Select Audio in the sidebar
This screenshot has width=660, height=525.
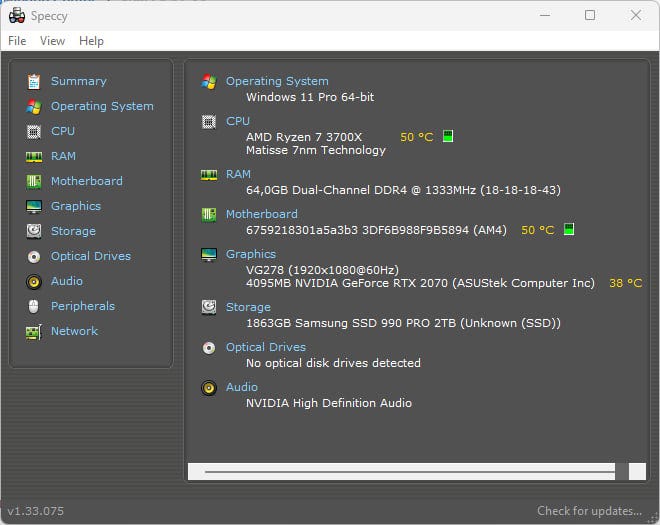[67, 281]
